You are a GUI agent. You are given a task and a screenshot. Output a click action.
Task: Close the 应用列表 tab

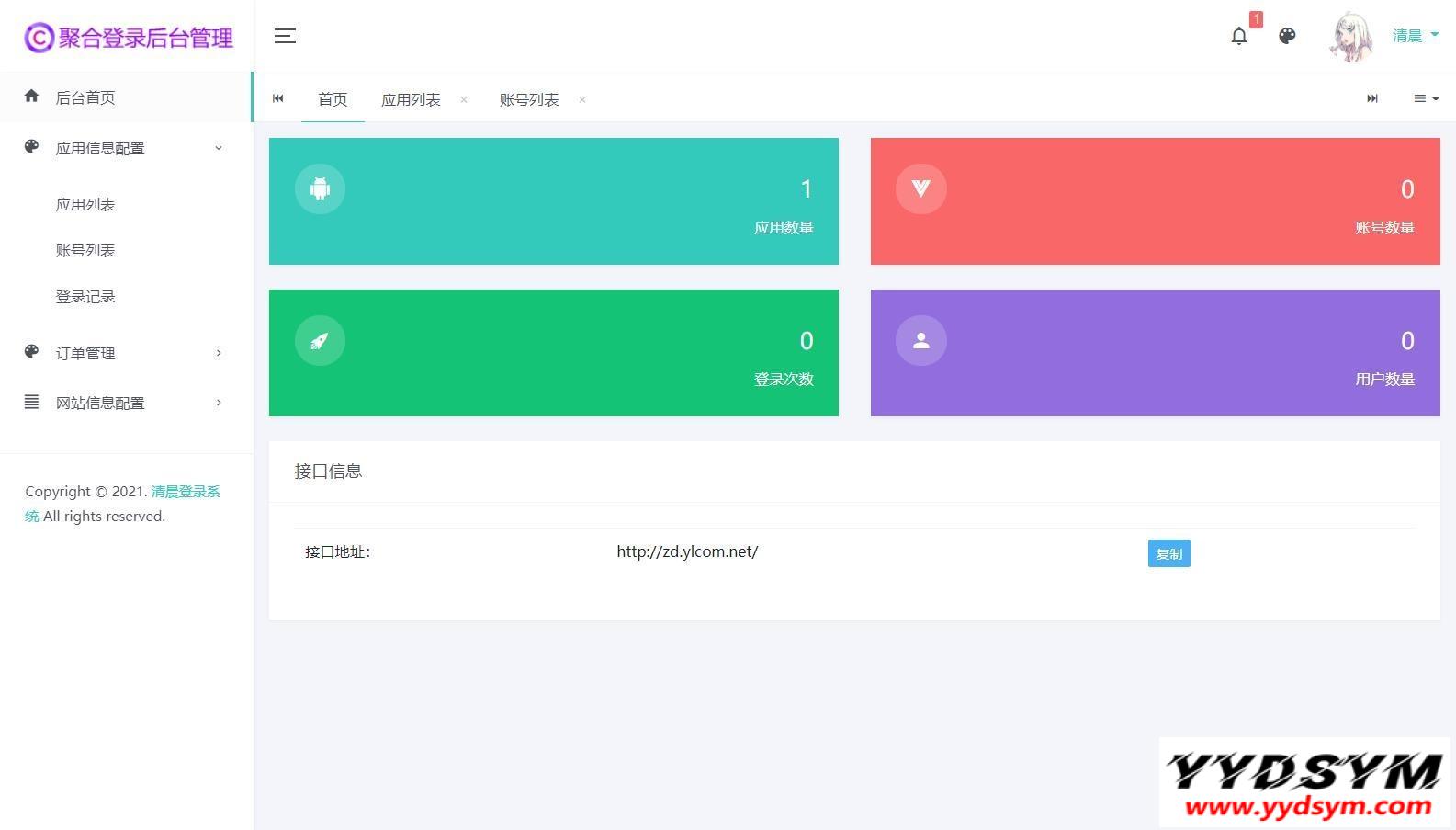pyautogui.click(x=464, y=99)
